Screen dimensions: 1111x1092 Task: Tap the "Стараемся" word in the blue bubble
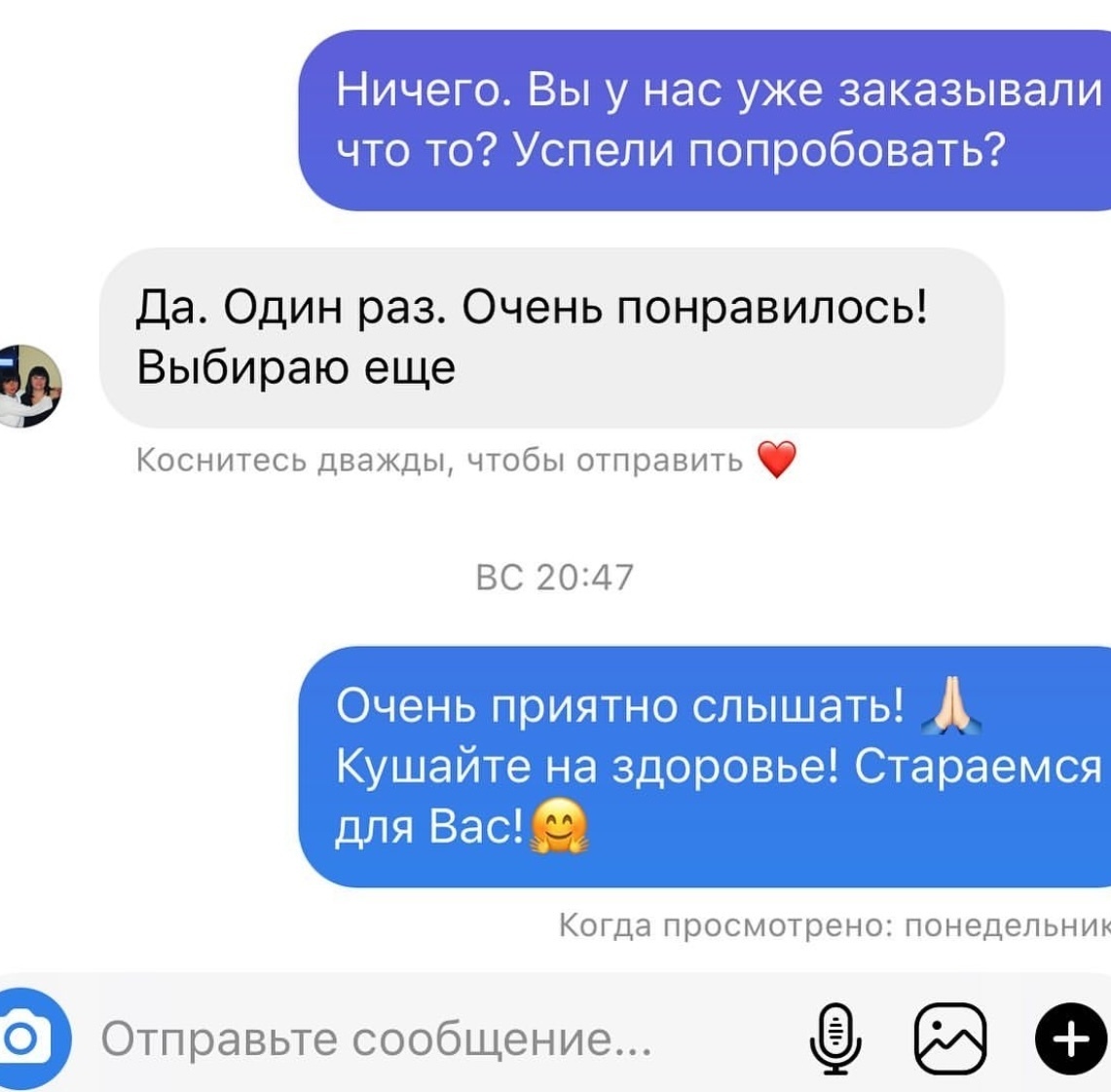(979, 767)
